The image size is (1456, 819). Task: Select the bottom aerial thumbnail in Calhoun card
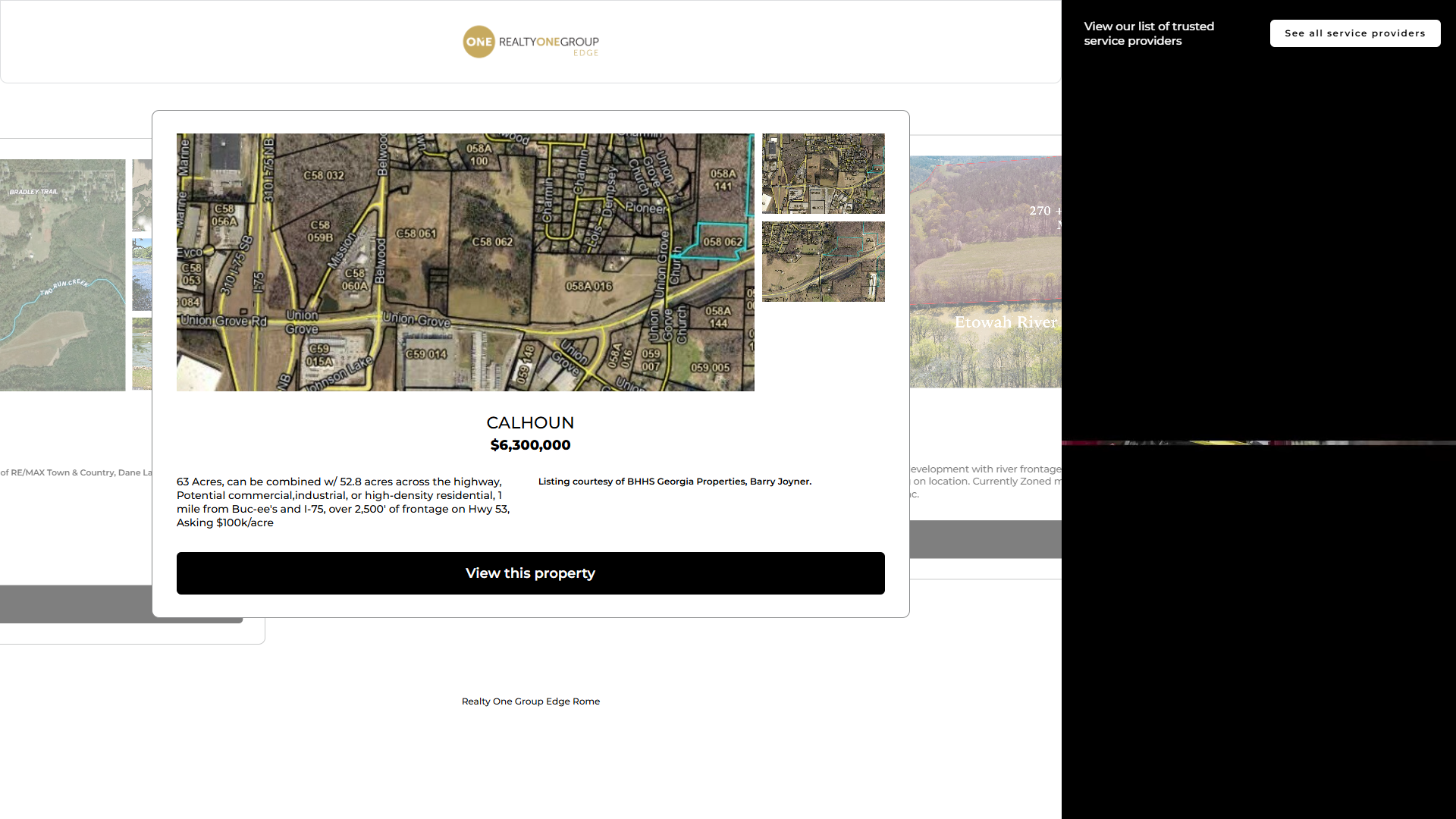pos(823,261)
